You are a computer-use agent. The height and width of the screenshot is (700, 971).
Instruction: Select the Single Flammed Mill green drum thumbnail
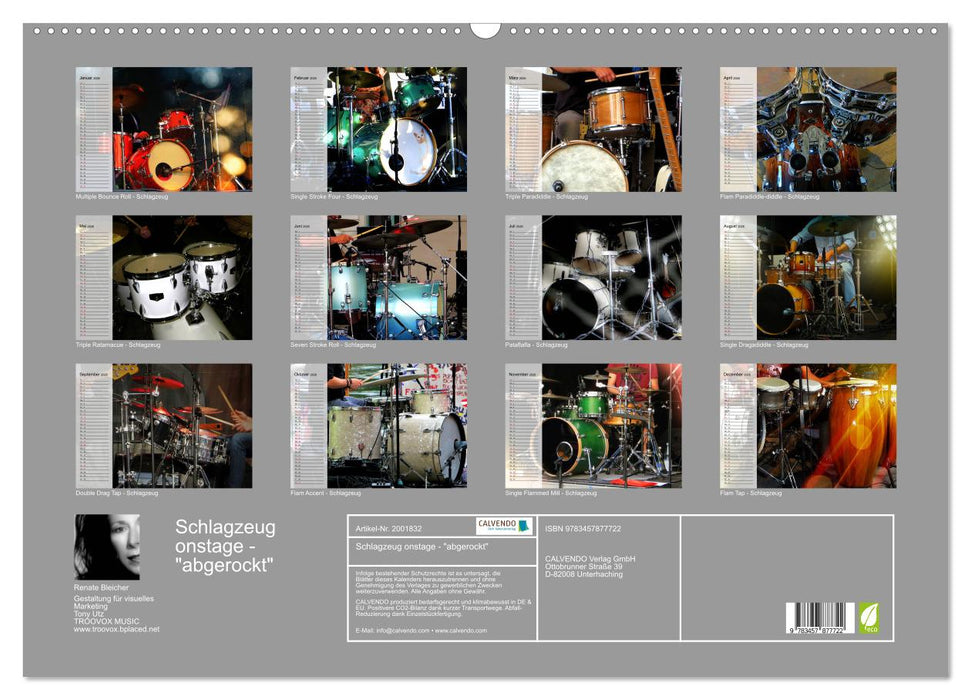[593, 426]
